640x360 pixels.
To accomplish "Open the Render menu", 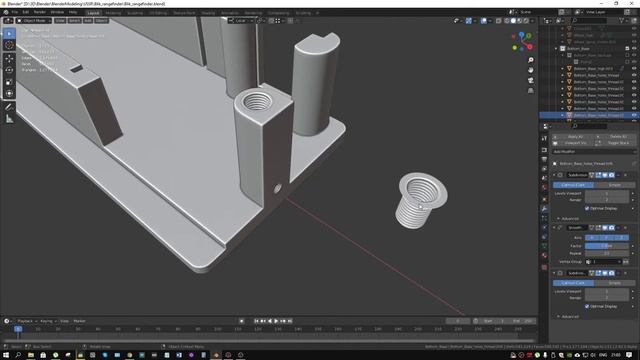I will coord(40,12).
